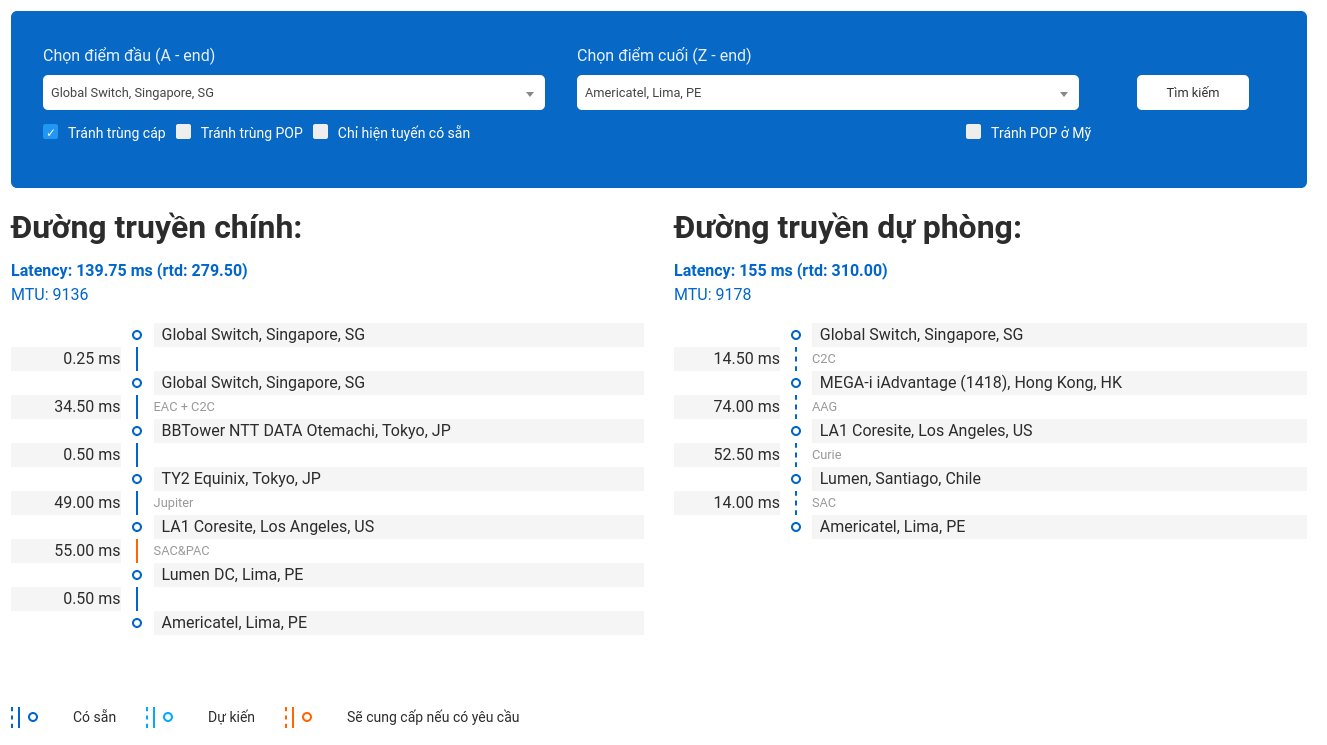Click the Z-end dropdown arrow
This screenshot has height=745, width=1327.
(x=1064, y=94)
